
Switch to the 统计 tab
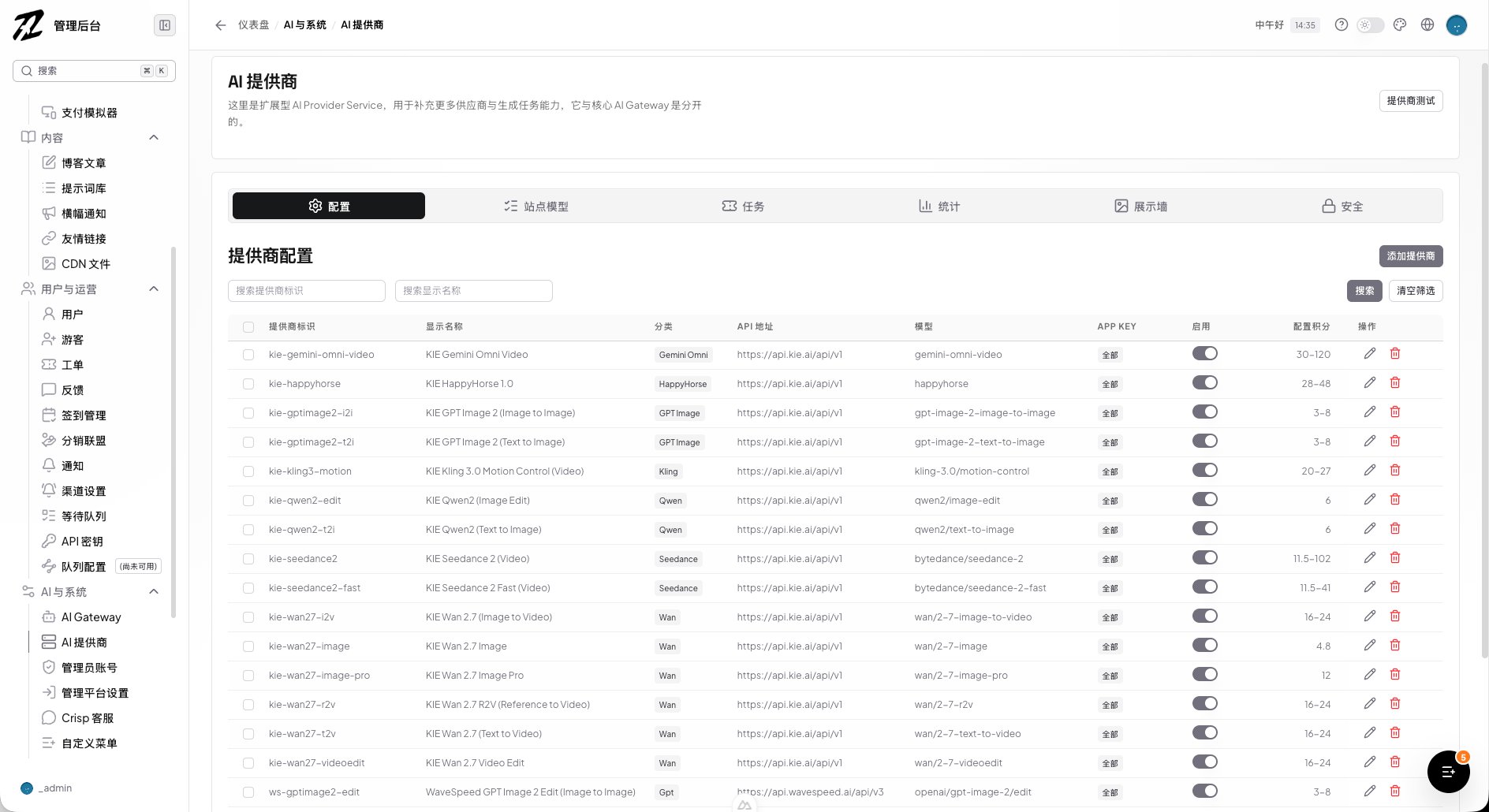939,206
